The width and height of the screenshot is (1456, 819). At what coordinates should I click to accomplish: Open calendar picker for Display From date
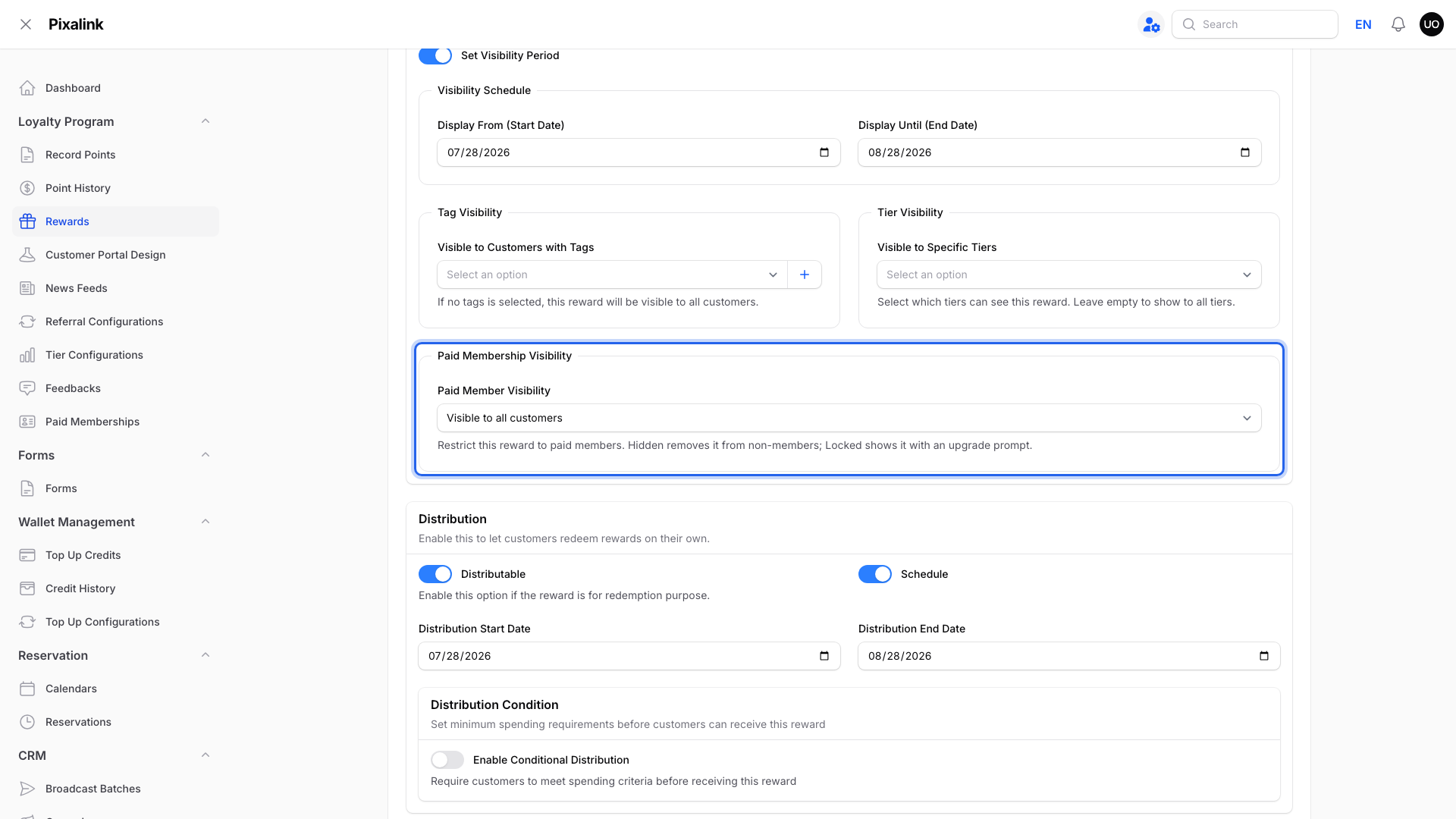(824, 152)
